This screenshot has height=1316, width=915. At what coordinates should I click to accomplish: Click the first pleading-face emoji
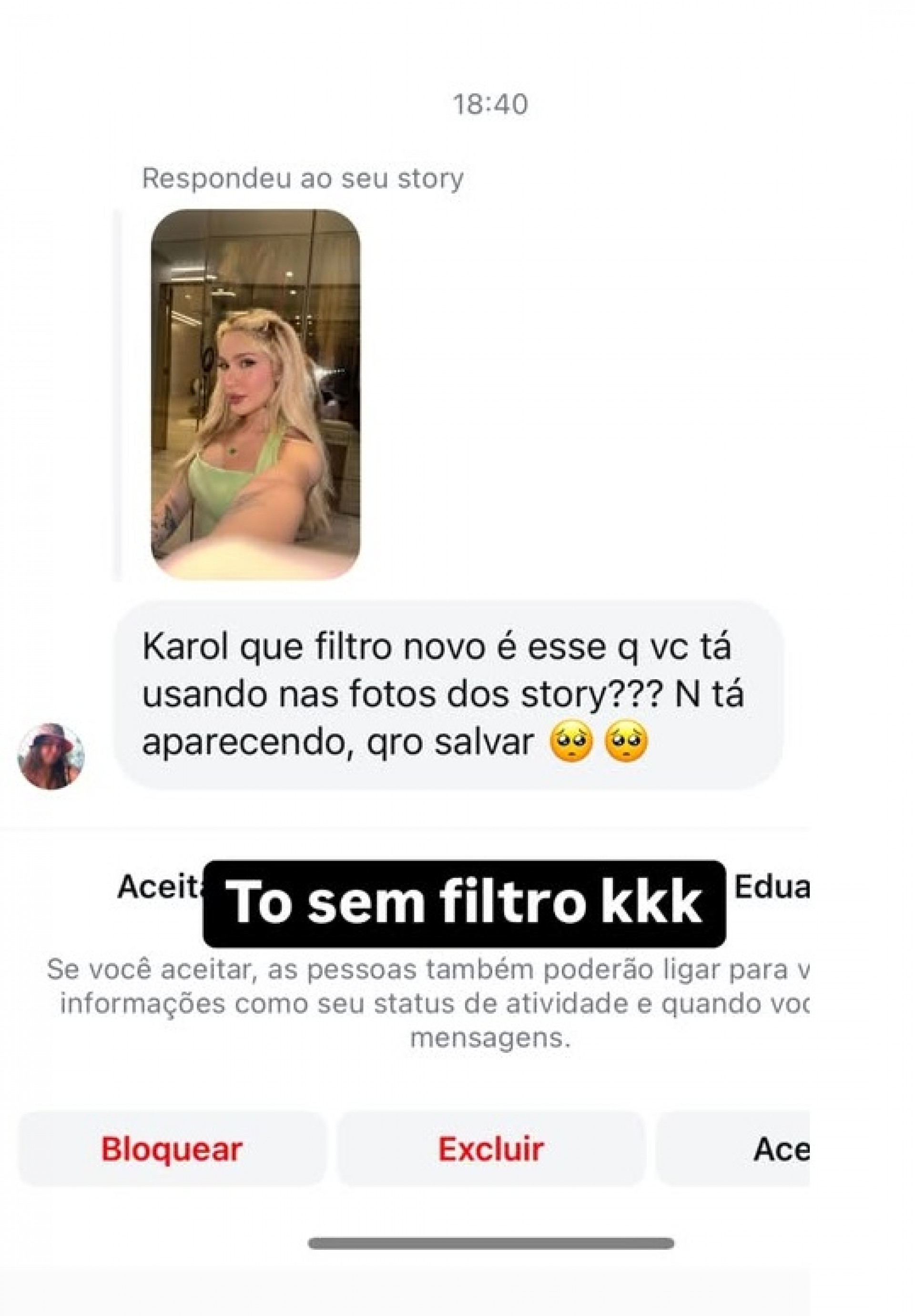click(570, 742)
